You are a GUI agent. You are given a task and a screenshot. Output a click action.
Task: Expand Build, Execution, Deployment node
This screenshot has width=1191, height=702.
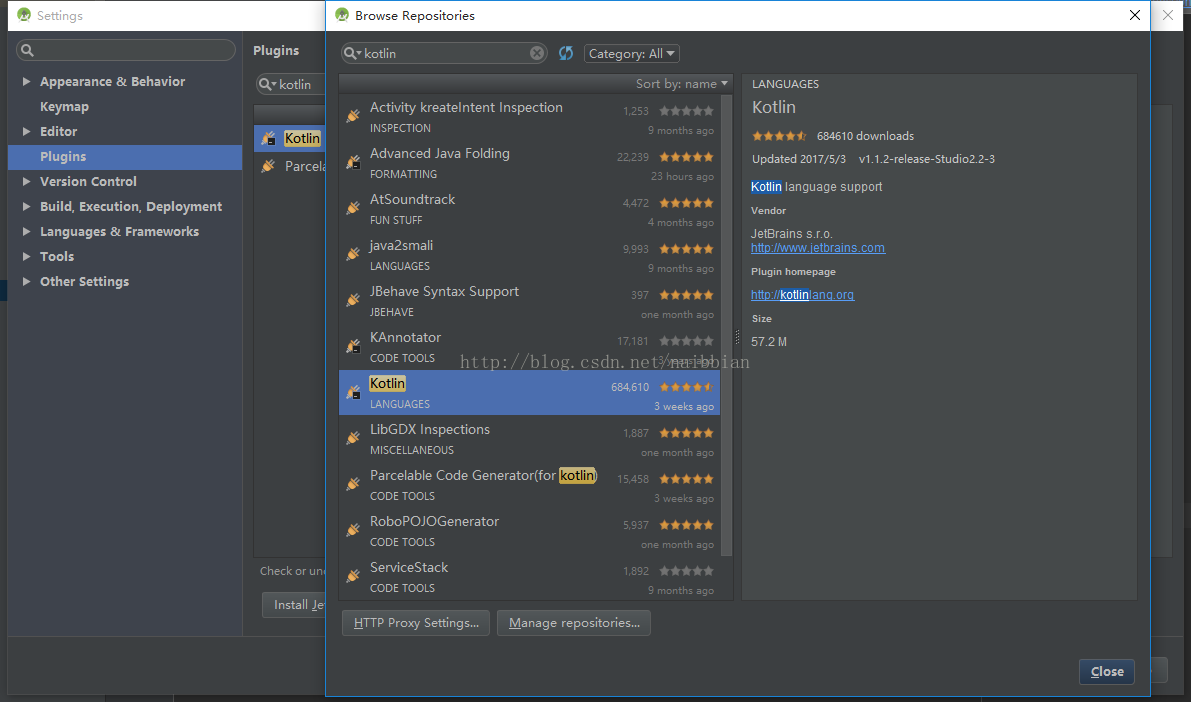(x=27, y=207)
